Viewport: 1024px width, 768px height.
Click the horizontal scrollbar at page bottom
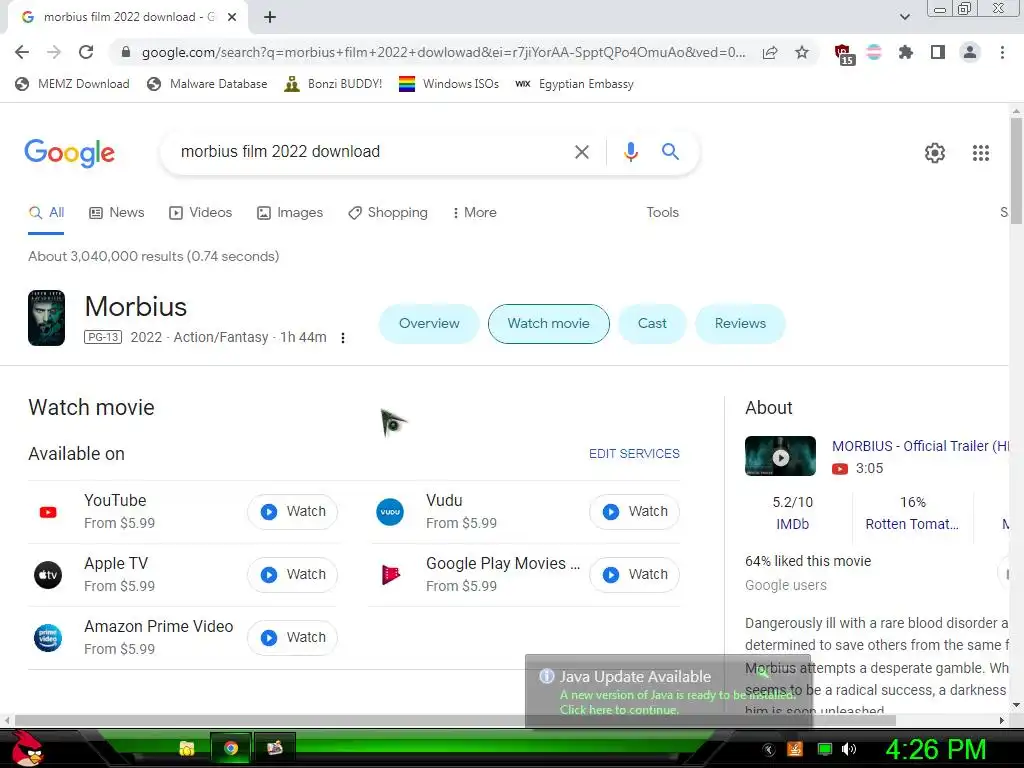click(x=456, y=720)
